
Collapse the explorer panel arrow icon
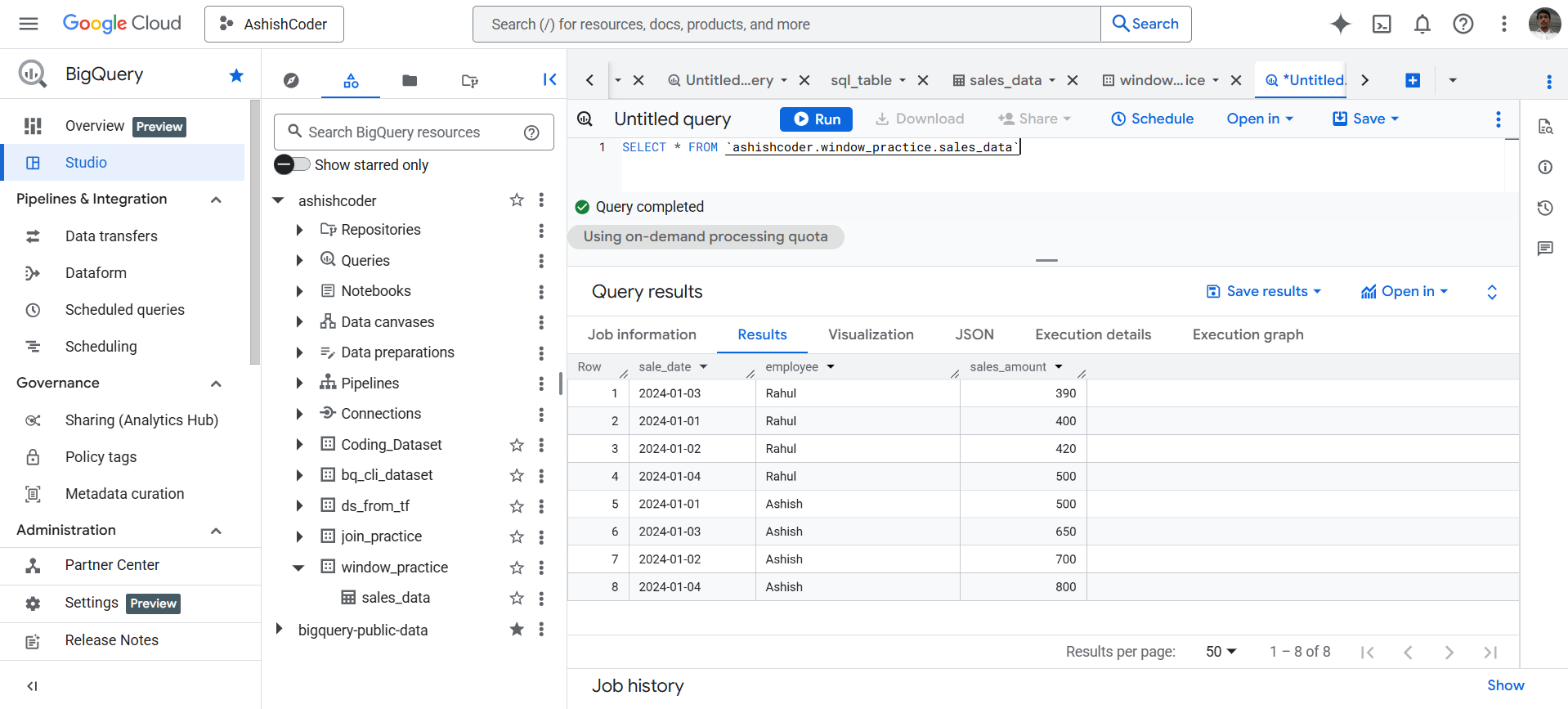(549, 79)
